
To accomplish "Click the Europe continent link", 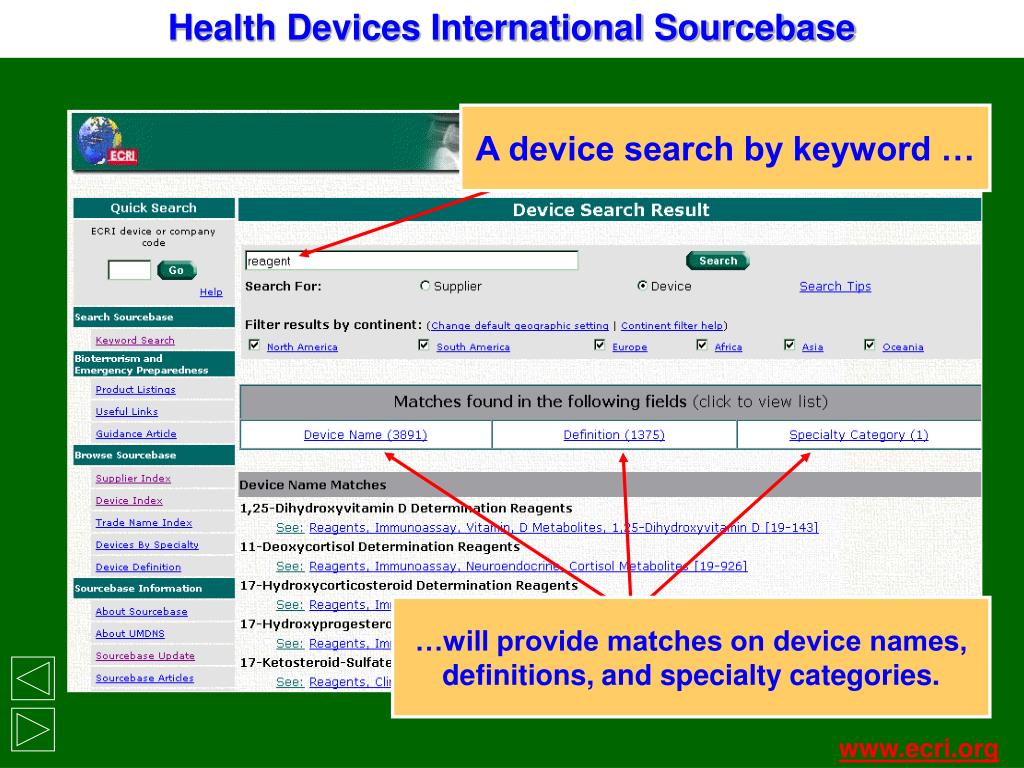I will [630, 347].
